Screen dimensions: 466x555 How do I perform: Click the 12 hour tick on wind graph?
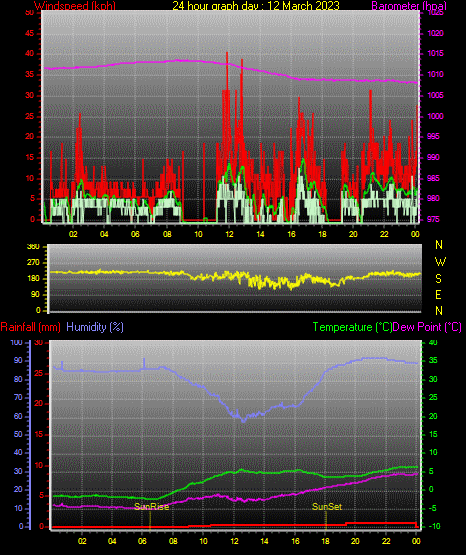[229, 234]
